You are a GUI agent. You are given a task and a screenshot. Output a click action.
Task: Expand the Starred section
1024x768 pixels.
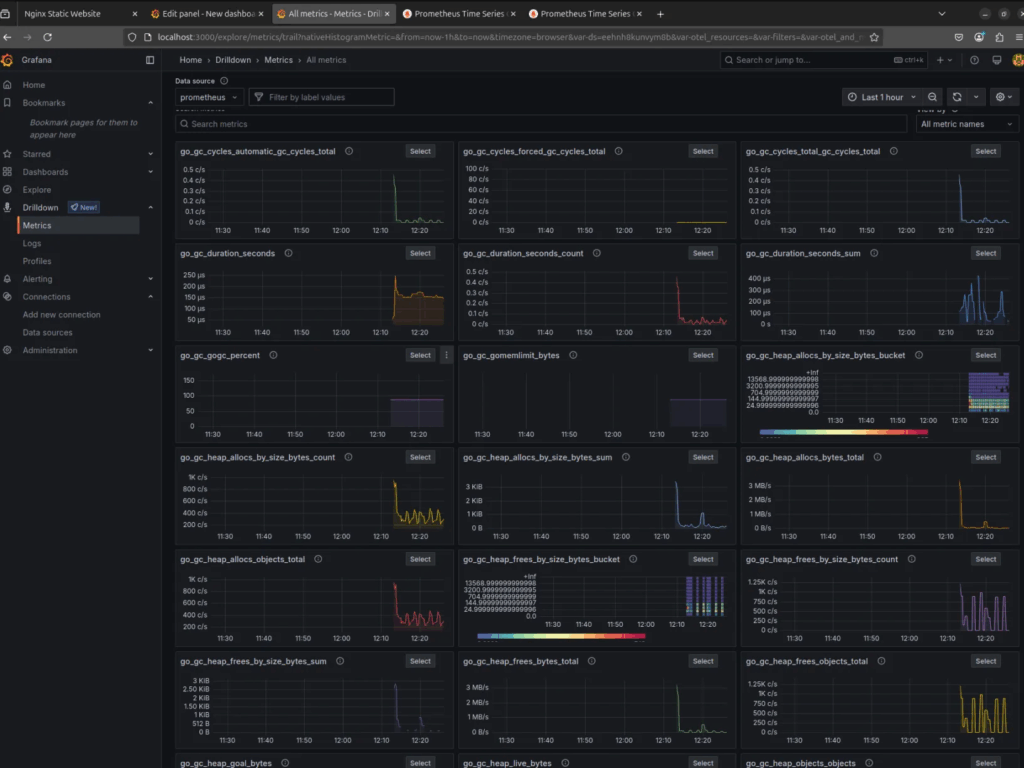coord(151,154)
